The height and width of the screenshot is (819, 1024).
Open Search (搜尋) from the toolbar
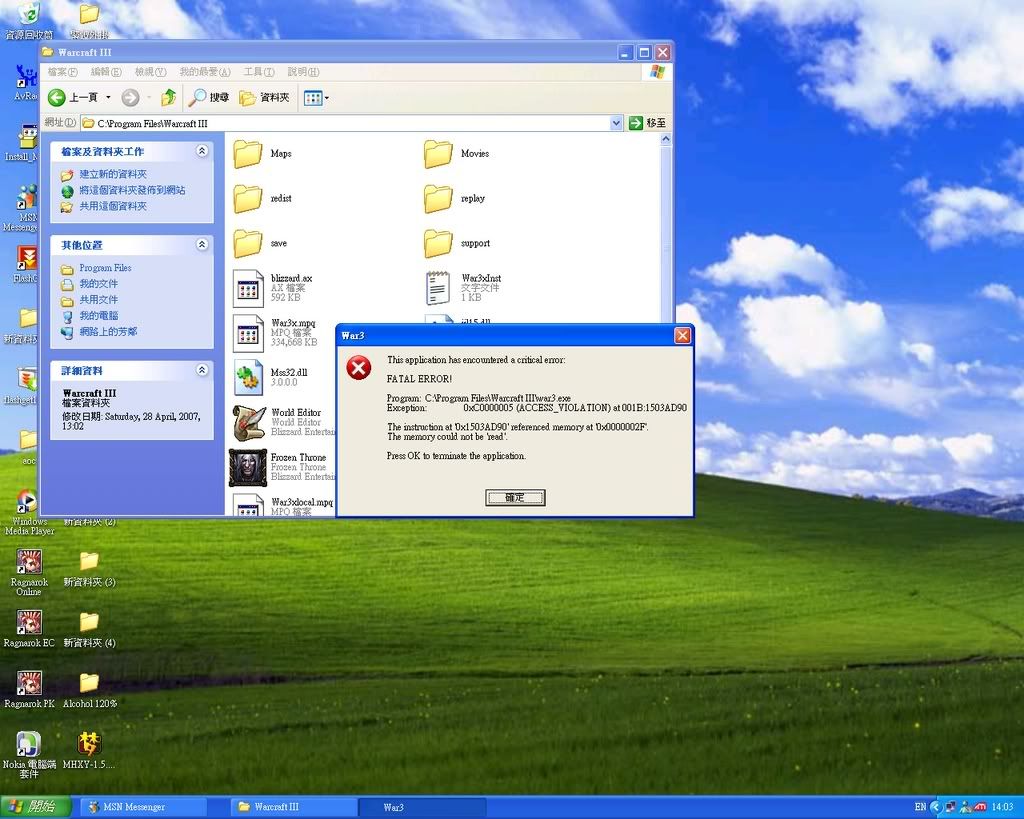[x=209, y=97]
